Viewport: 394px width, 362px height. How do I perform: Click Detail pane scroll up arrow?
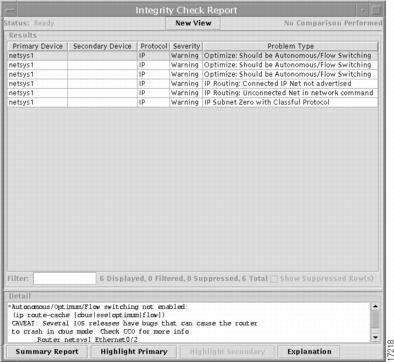click(x=375, y=306)
